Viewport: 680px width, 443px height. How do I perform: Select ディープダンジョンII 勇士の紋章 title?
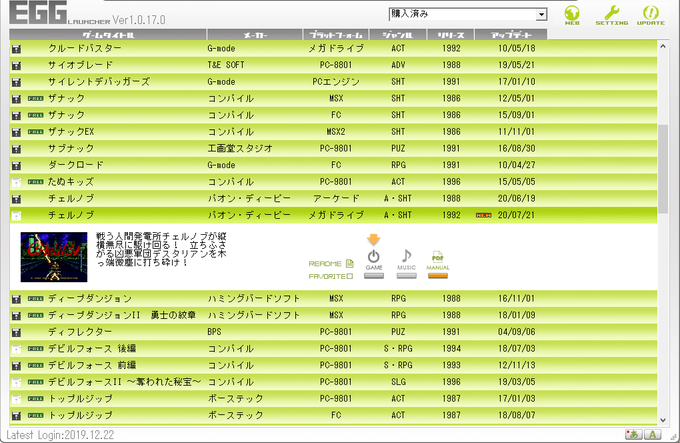[x=122, y=315]
